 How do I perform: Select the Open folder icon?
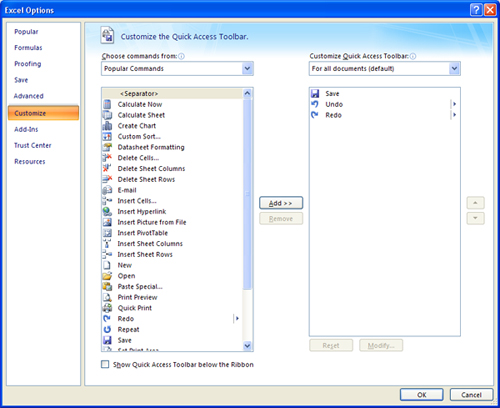107,276
